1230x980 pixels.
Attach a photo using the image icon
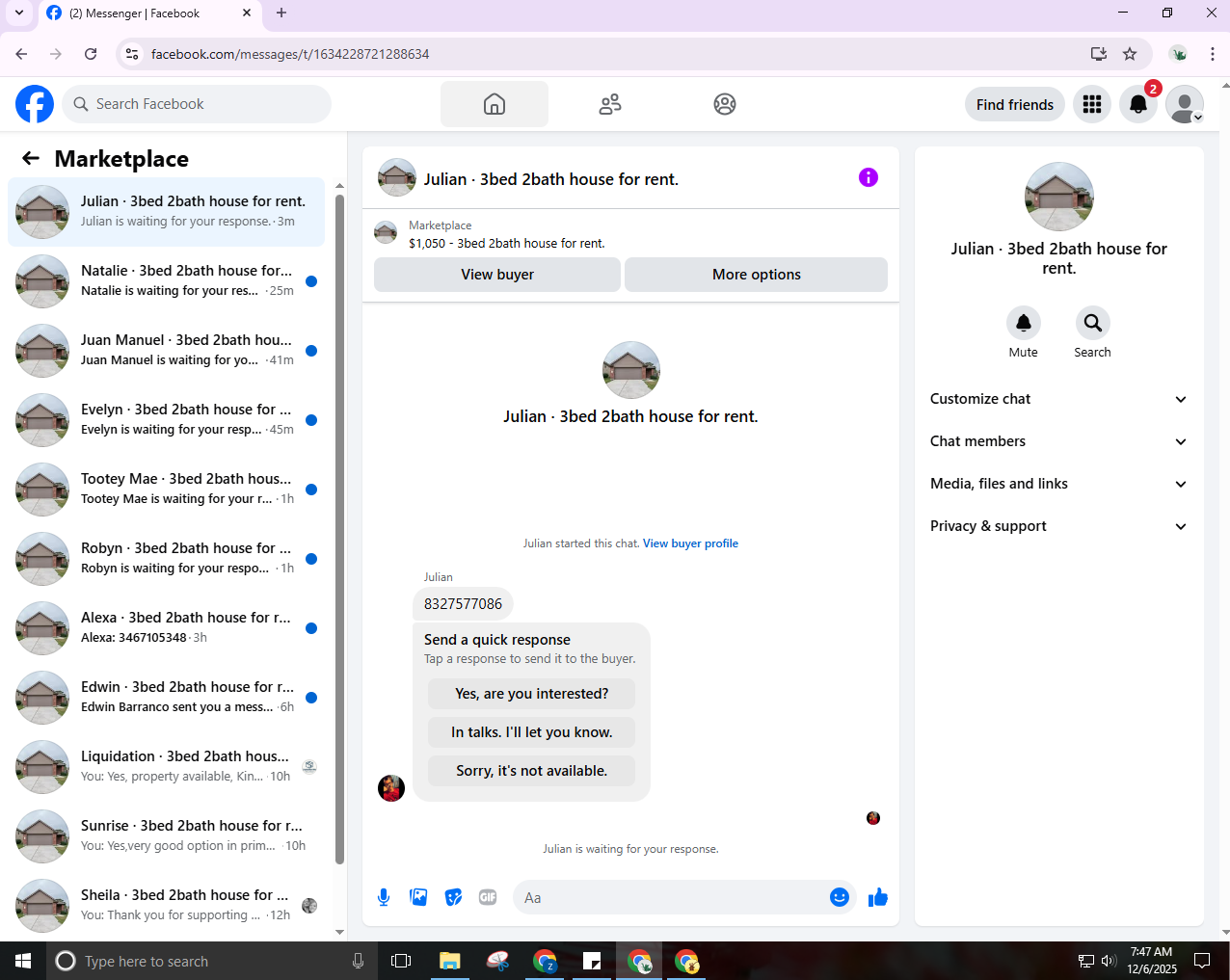click(418, 897)
